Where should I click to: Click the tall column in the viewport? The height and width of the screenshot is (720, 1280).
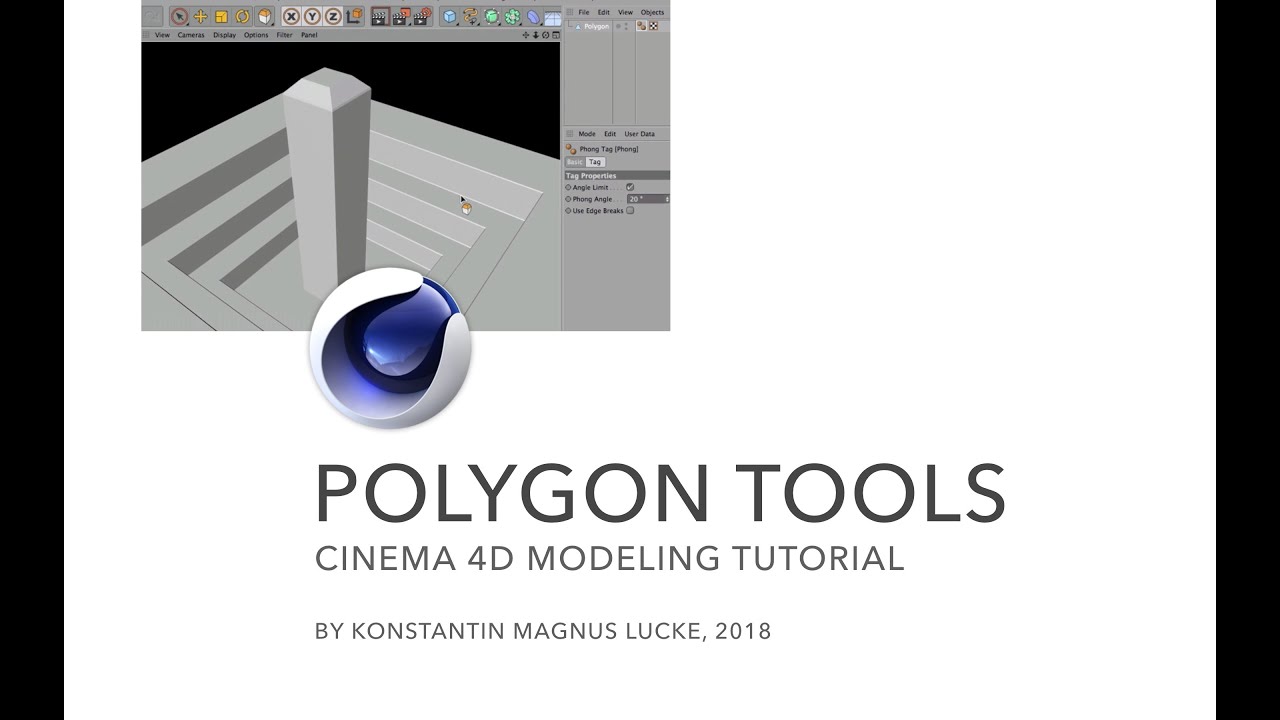[327, 180]
